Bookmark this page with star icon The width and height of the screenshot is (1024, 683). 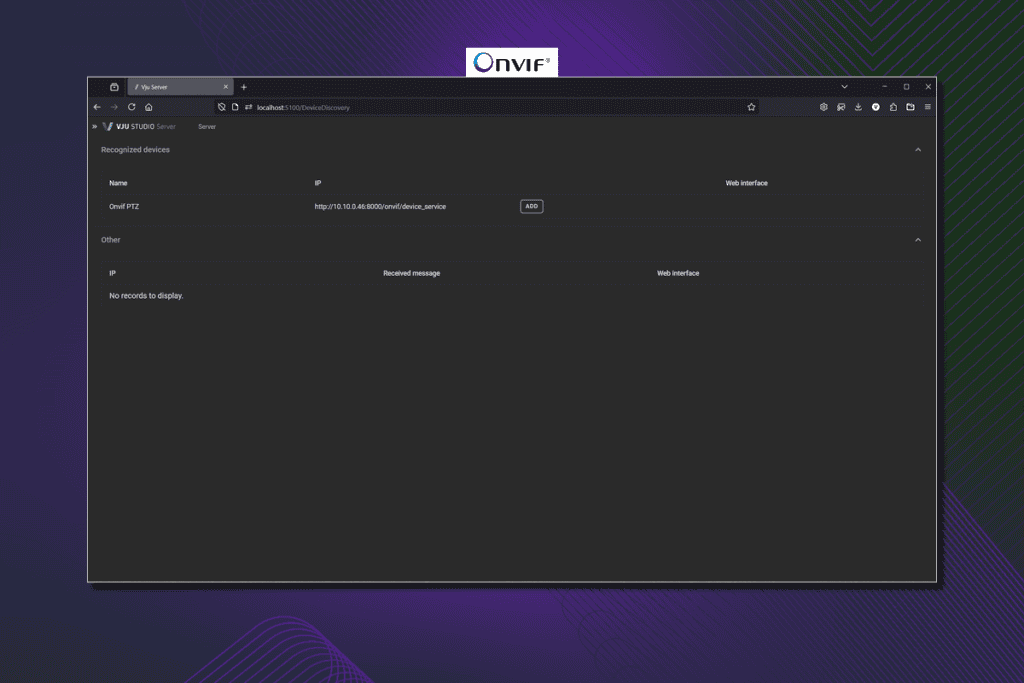(x=751, y=107)
